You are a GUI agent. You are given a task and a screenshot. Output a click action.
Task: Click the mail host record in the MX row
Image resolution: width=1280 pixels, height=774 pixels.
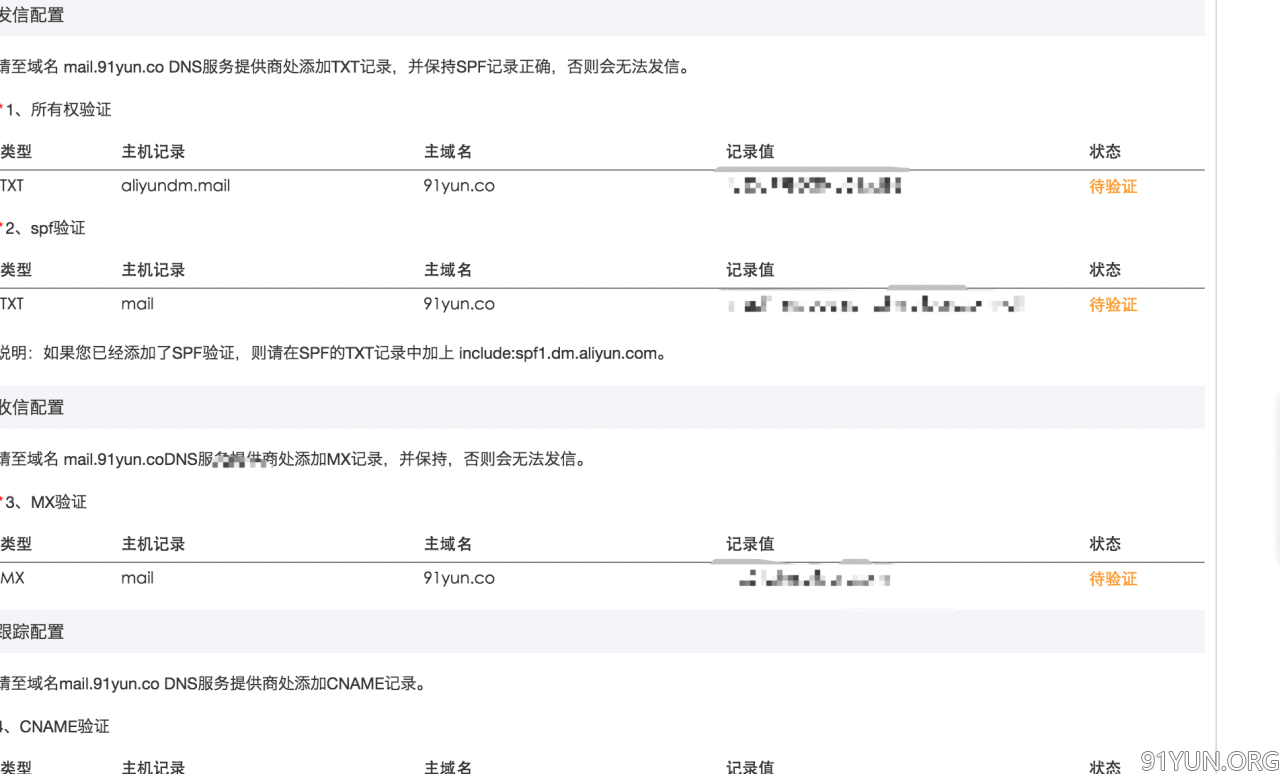coord(137,578)
